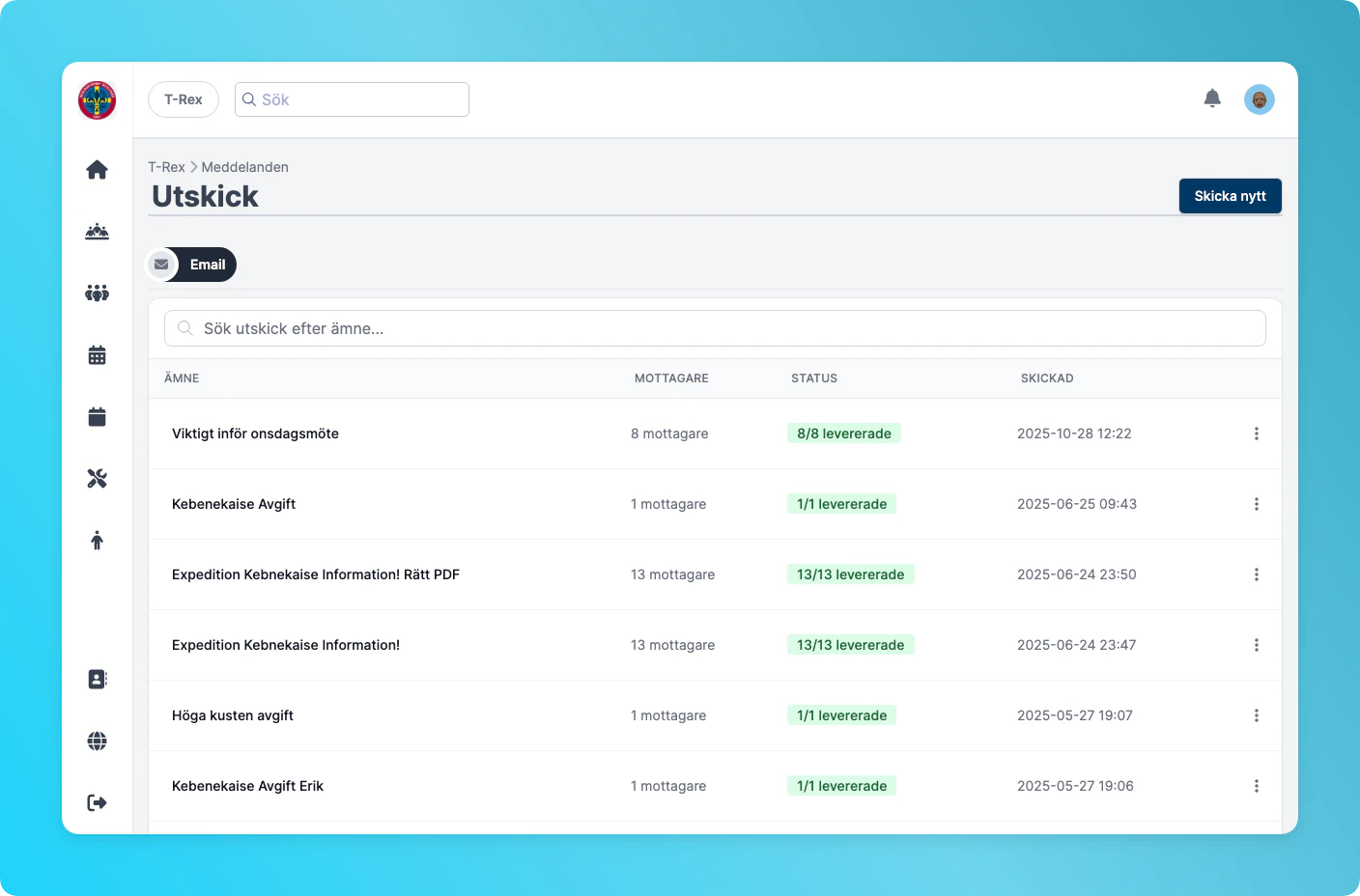1360x896 pixels.
Task: Click the T-Rex pill button
Action: (x=184, y=99)
